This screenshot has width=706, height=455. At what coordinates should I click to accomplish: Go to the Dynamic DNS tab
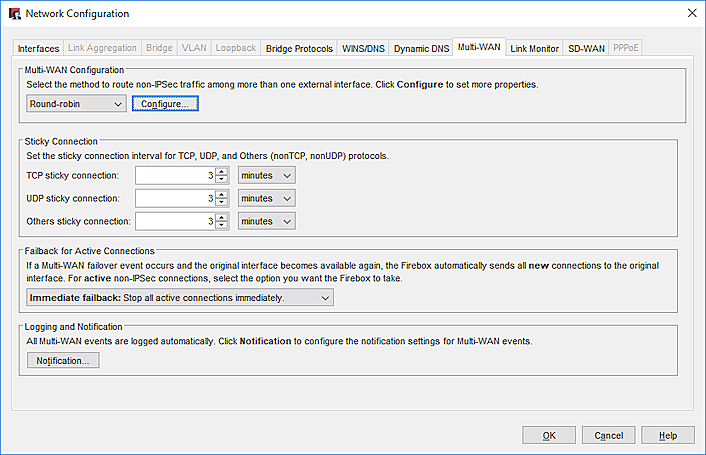[420, 48]
